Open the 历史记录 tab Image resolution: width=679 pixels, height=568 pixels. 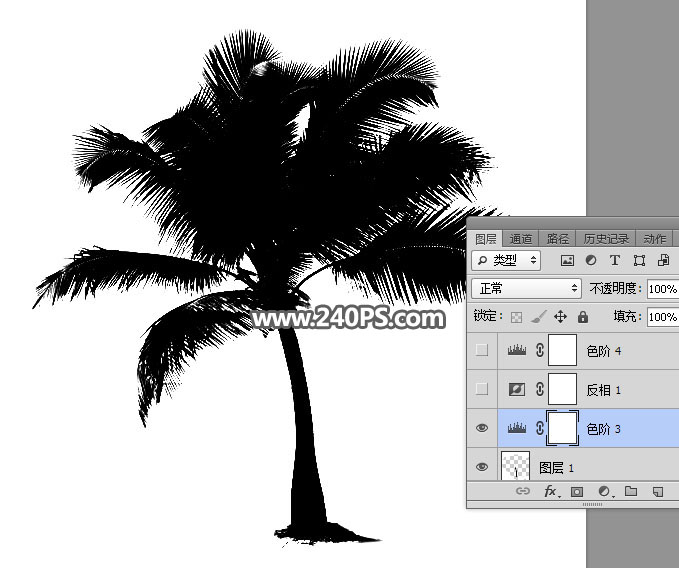[x=606, y=239]
